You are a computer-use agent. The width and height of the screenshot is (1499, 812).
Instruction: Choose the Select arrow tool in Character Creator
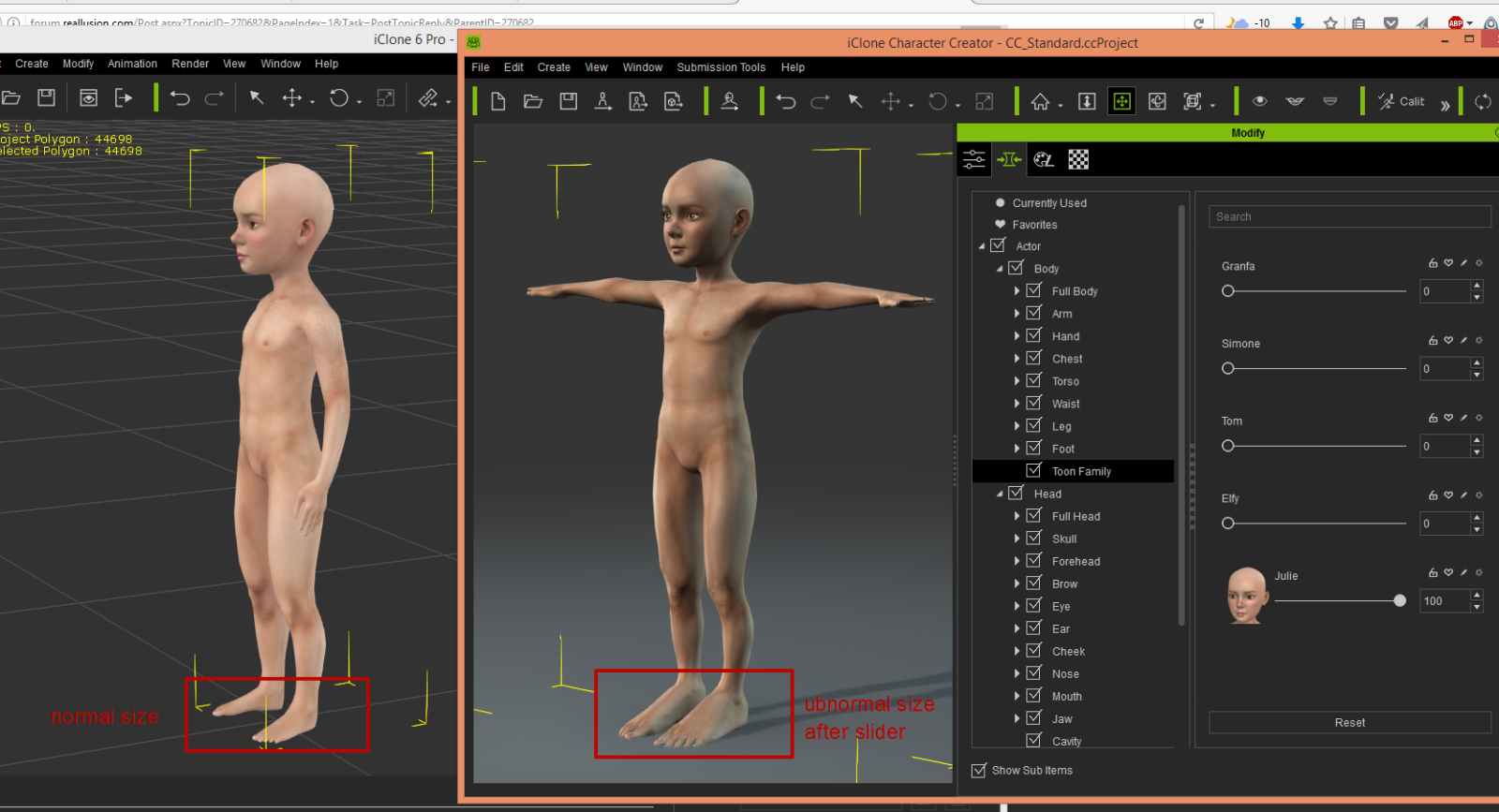855,101
